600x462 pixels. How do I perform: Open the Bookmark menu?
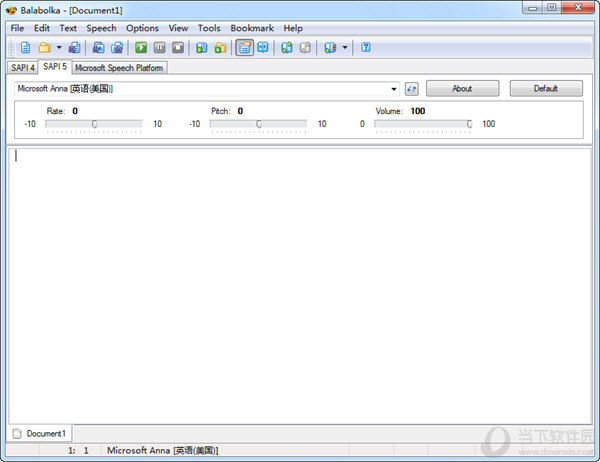(252, 28)
